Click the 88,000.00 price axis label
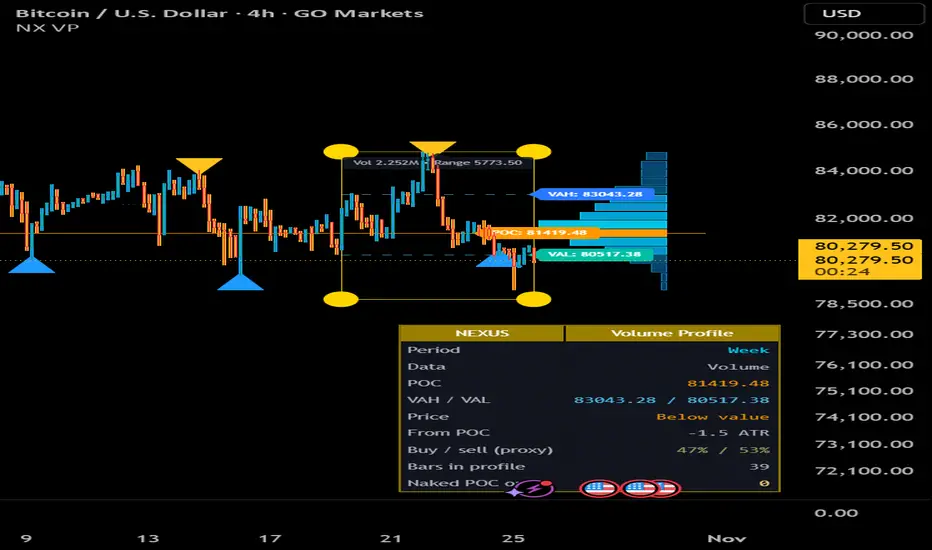 864,79
